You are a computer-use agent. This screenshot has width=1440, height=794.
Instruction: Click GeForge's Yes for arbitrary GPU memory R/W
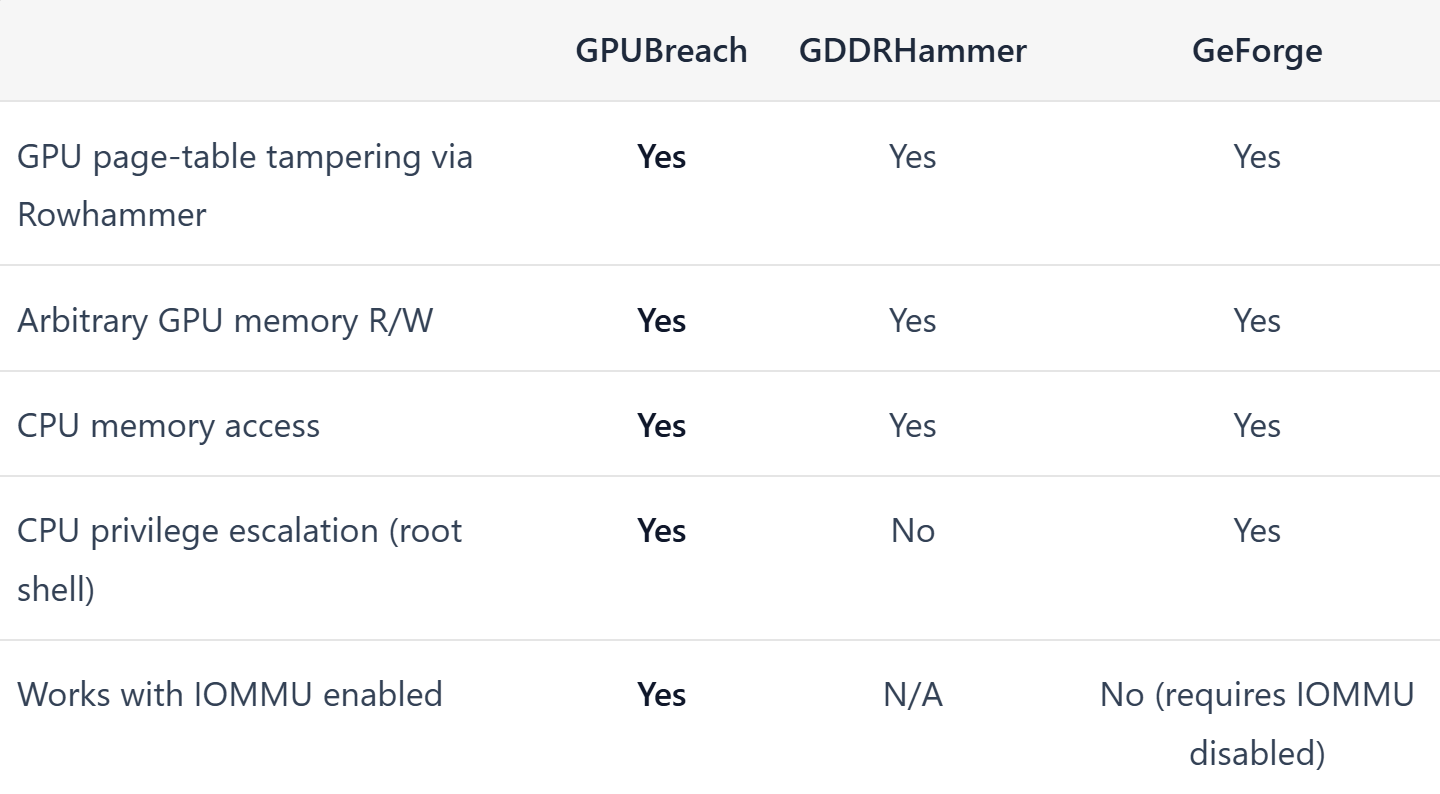1256,320
